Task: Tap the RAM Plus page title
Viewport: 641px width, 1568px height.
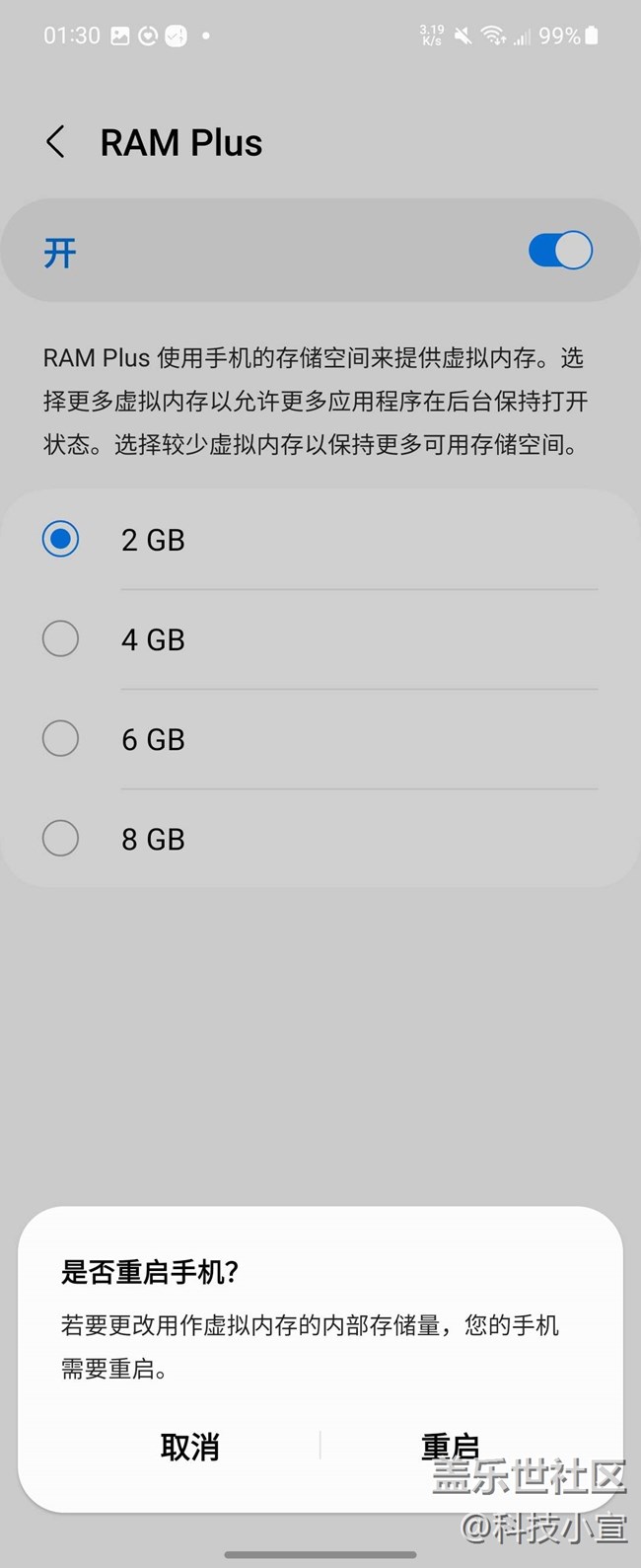Action: [181, 143]
